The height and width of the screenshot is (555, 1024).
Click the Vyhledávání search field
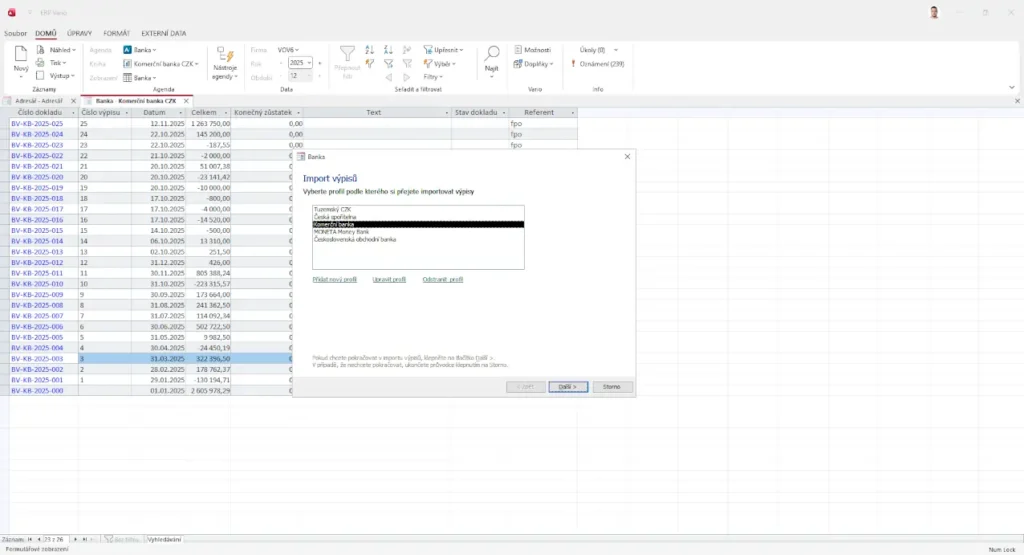(x=165, y=539)
